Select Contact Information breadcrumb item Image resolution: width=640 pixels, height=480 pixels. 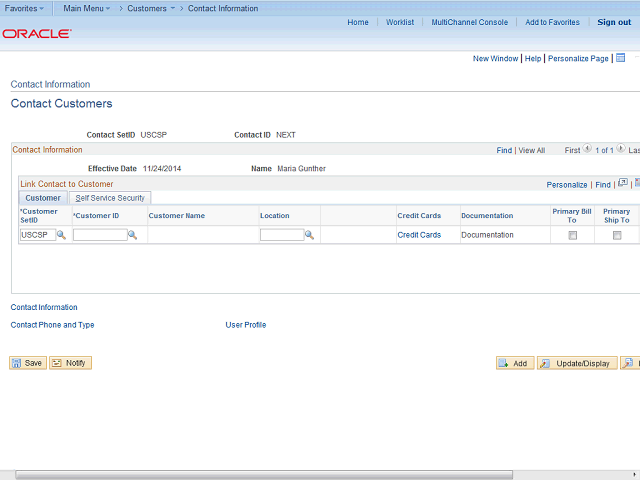click(x=223, y=8)
